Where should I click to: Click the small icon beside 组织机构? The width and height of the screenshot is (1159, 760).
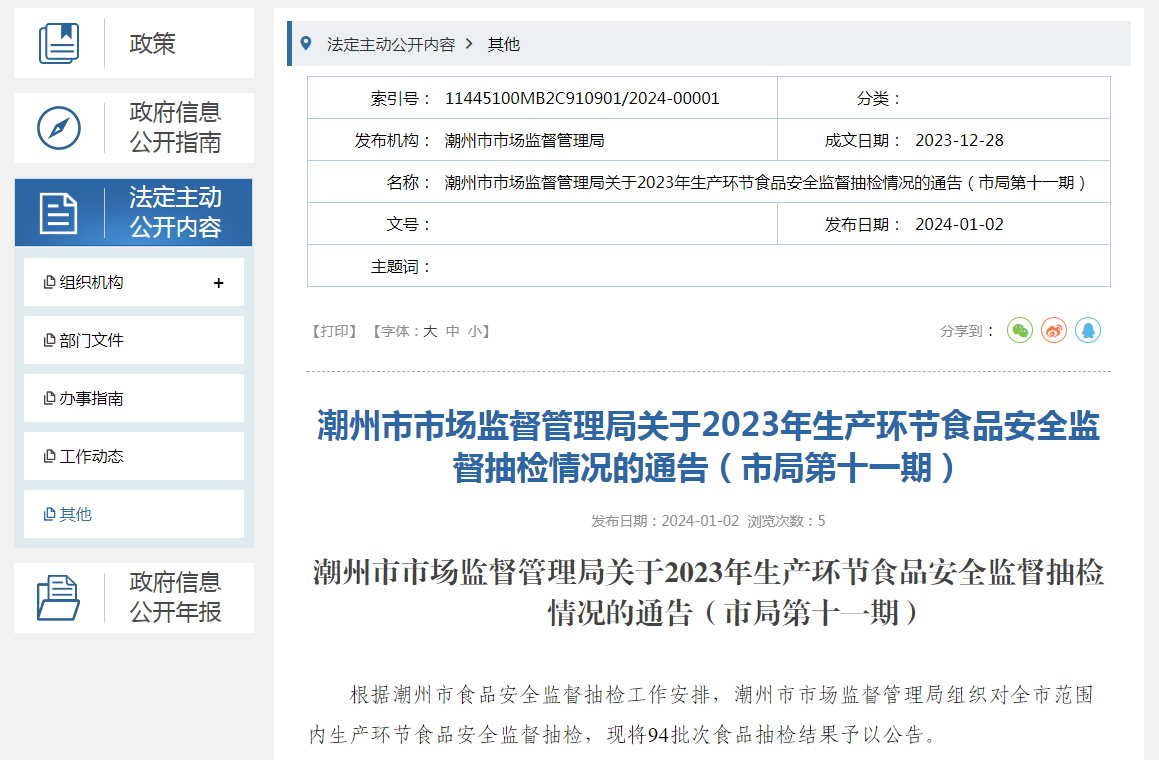[x=50, y=282]
